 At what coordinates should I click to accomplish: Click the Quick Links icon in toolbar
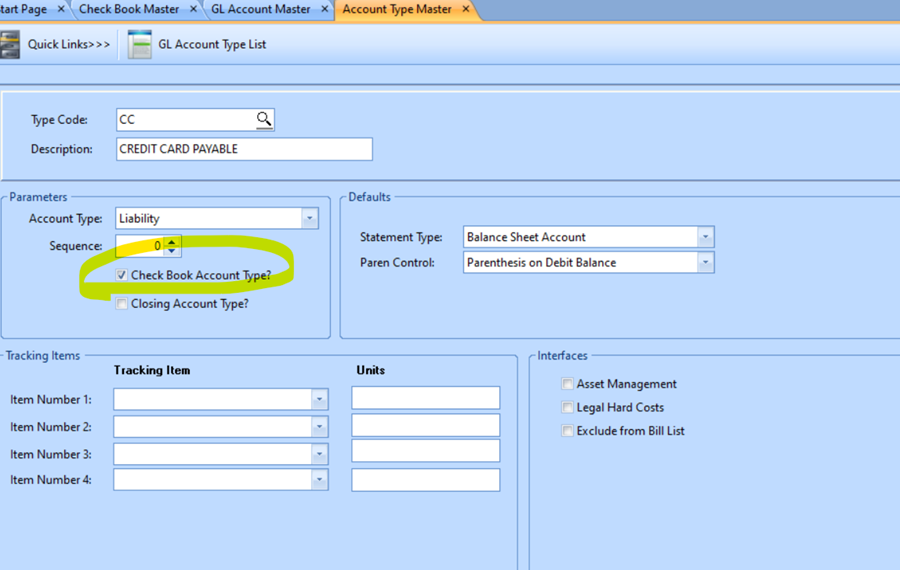(x=10, y=45)
